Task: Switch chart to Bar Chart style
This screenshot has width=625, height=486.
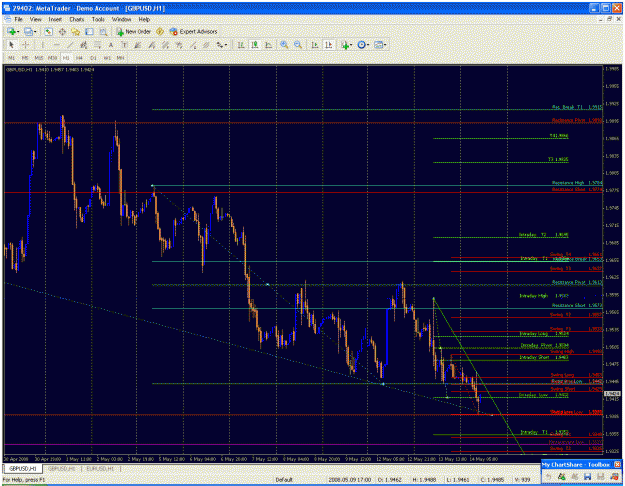Action: coord(241,45)
